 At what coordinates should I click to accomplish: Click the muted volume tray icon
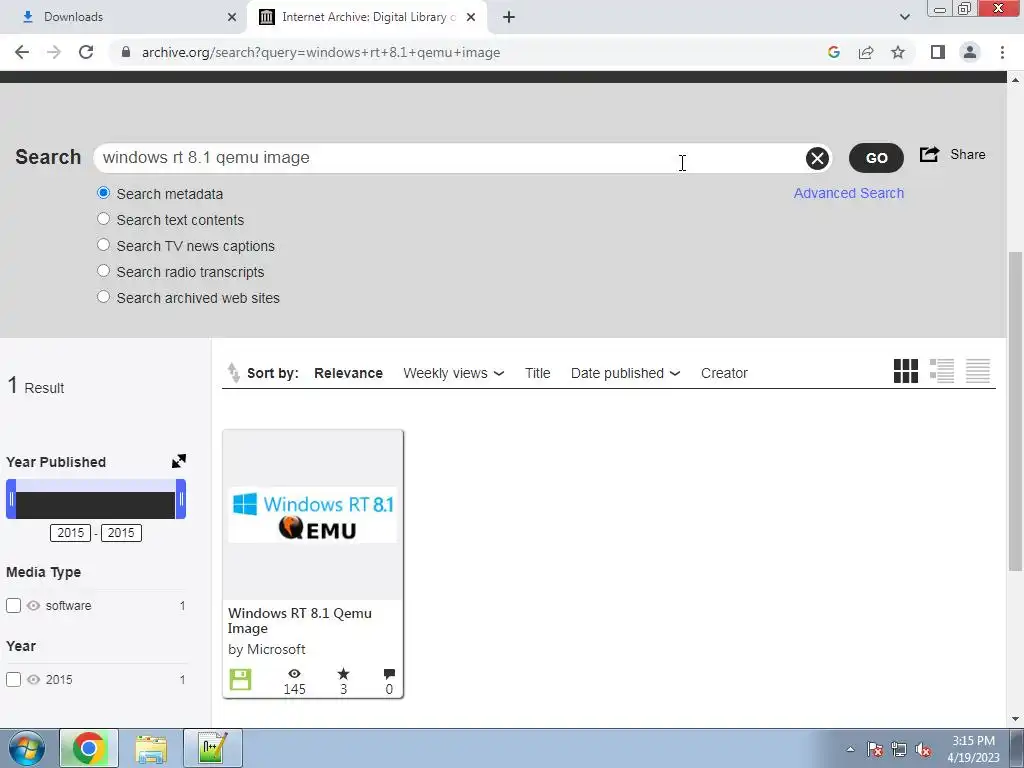(x=923, y=750)
